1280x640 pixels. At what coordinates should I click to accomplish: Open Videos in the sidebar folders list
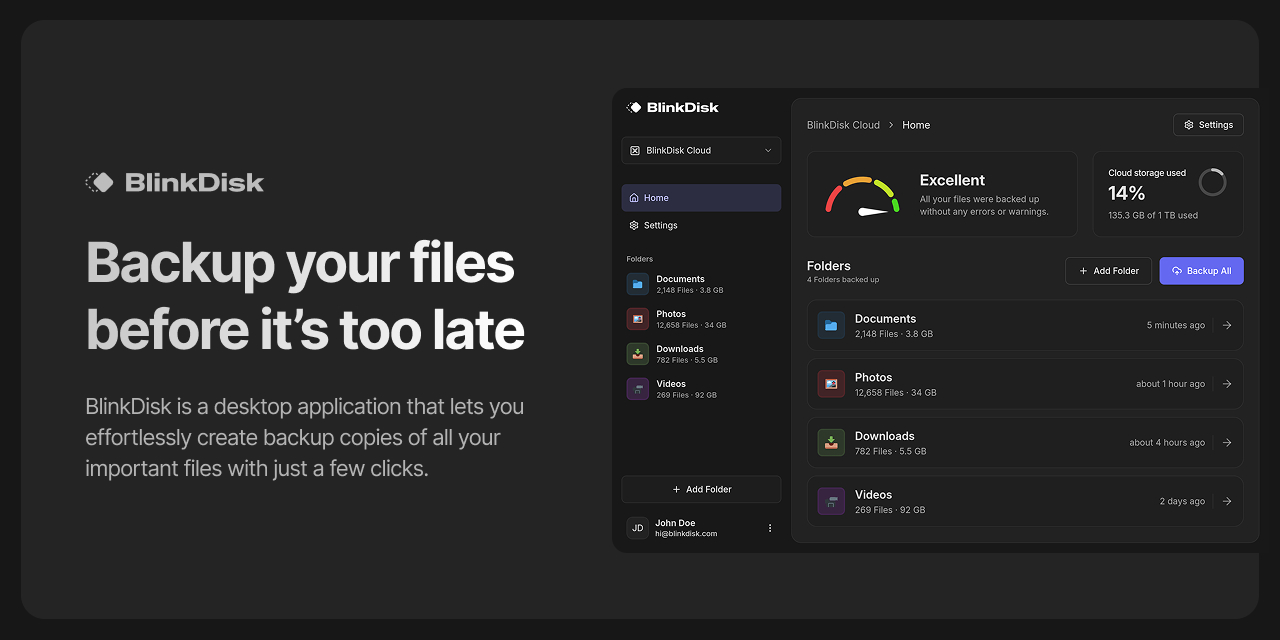(x=701, y=389)
